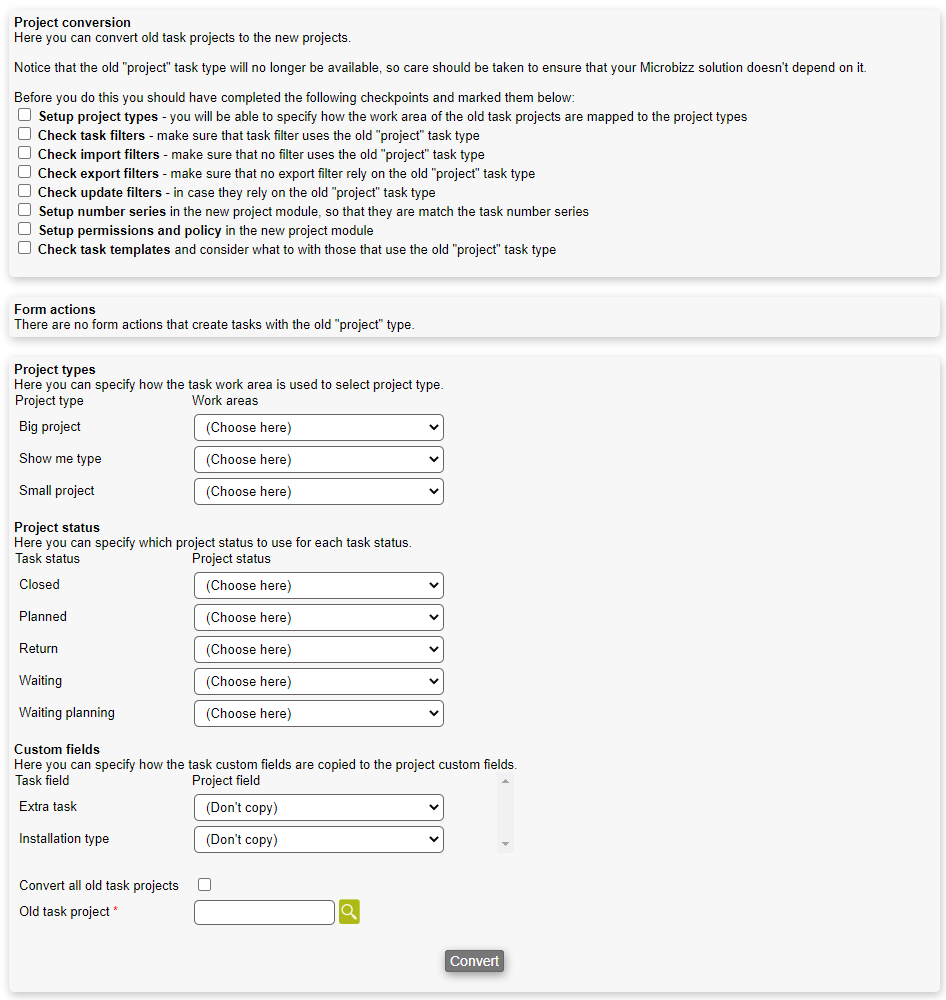Tick the Check update filters checkbox

25,191
